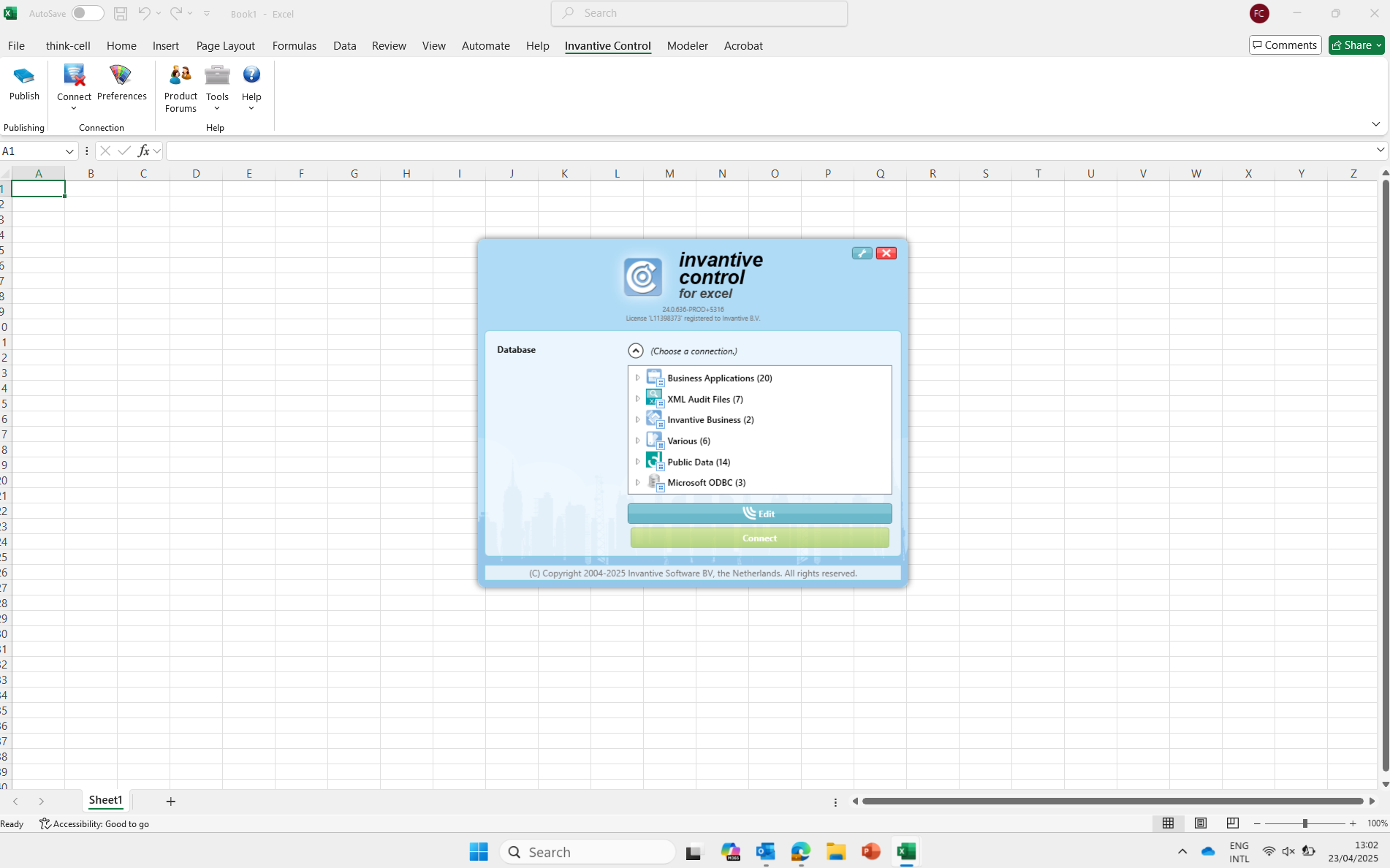
Task: Click the Share button
Action: [x=1356, y=45]
